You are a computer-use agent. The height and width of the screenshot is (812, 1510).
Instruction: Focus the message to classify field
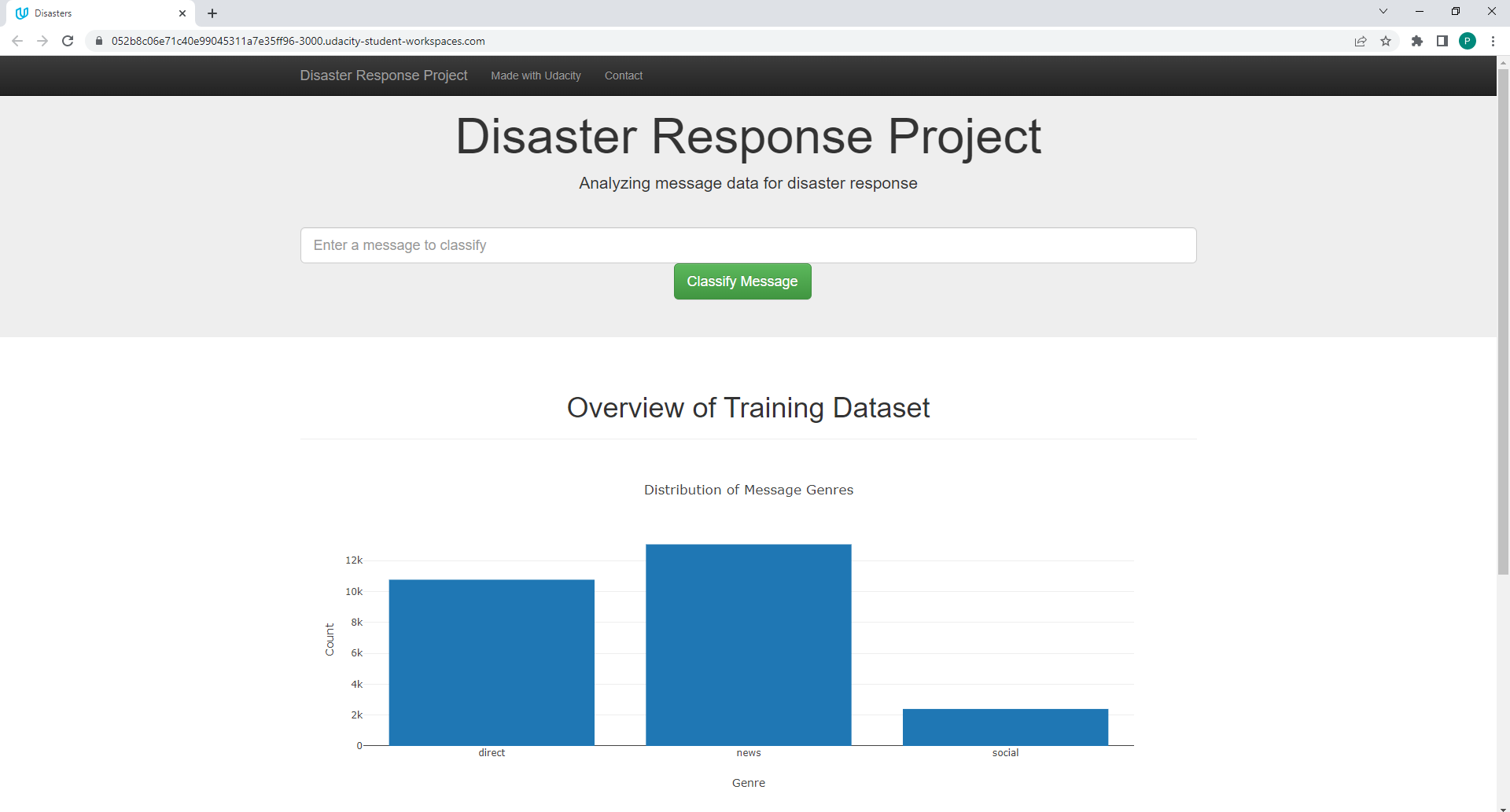click(x=748, y=245)
